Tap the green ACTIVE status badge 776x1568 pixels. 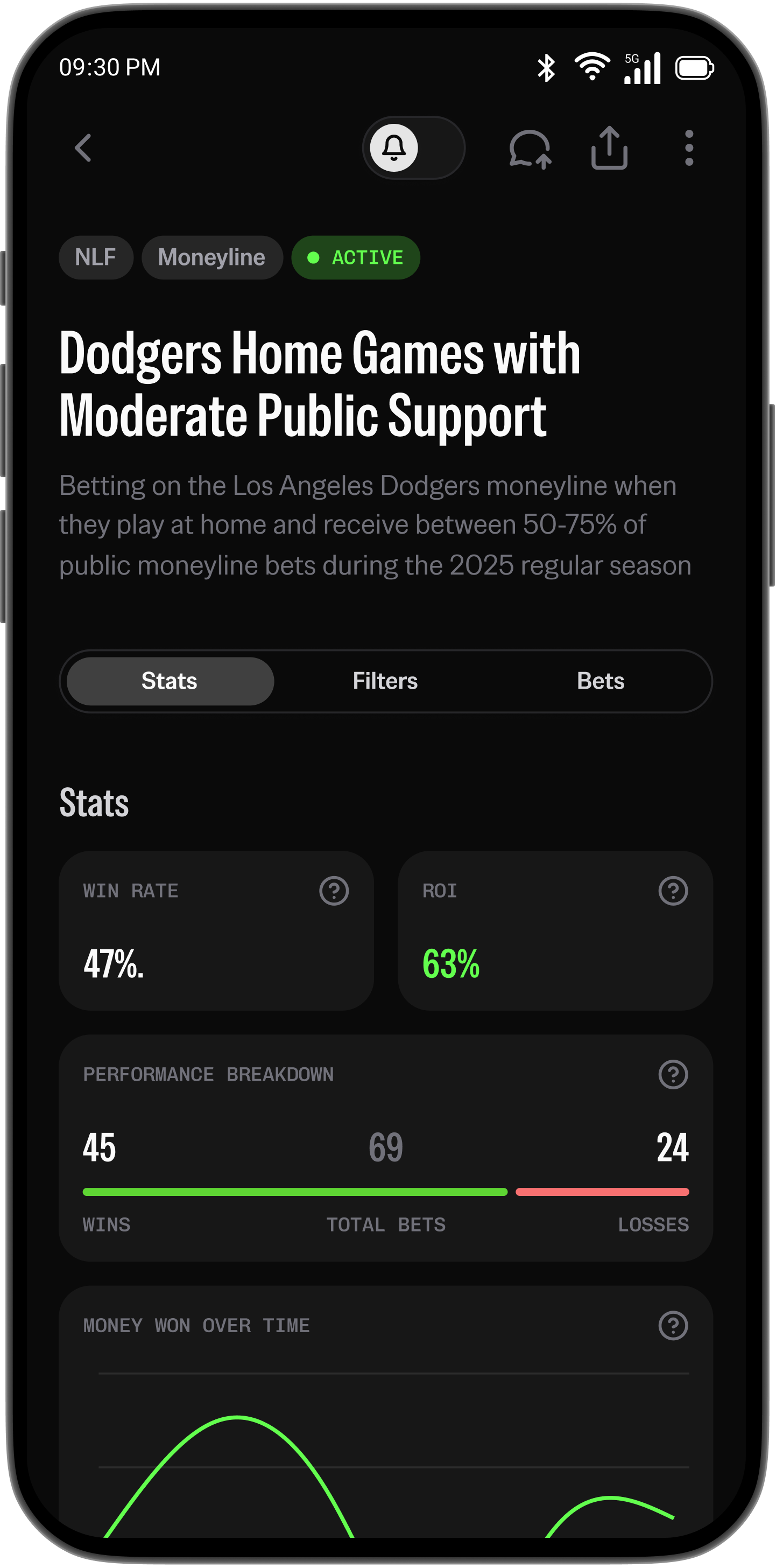click(356, 257)
